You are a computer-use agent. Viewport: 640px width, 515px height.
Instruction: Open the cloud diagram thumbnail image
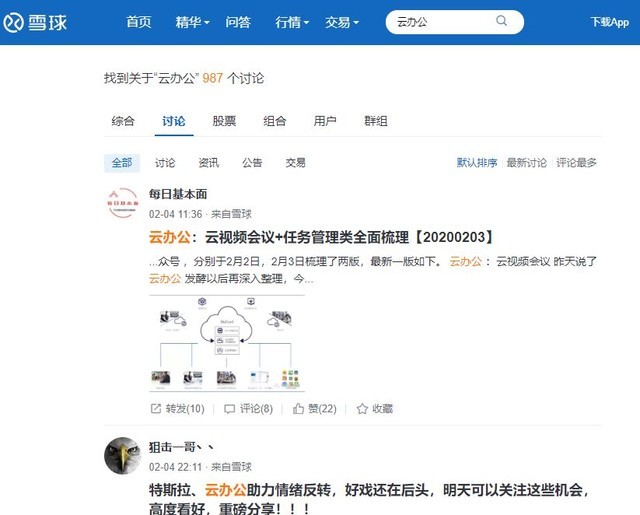(x=227, y=343)
